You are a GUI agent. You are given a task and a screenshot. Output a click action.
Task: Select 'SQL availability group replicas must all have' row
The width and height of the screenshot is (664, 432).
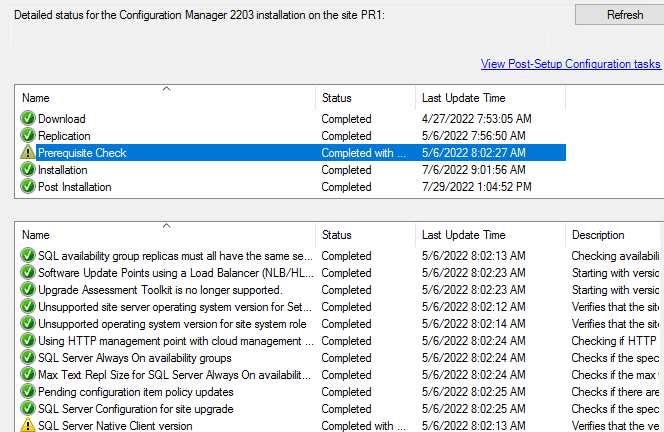pos(342,256)
